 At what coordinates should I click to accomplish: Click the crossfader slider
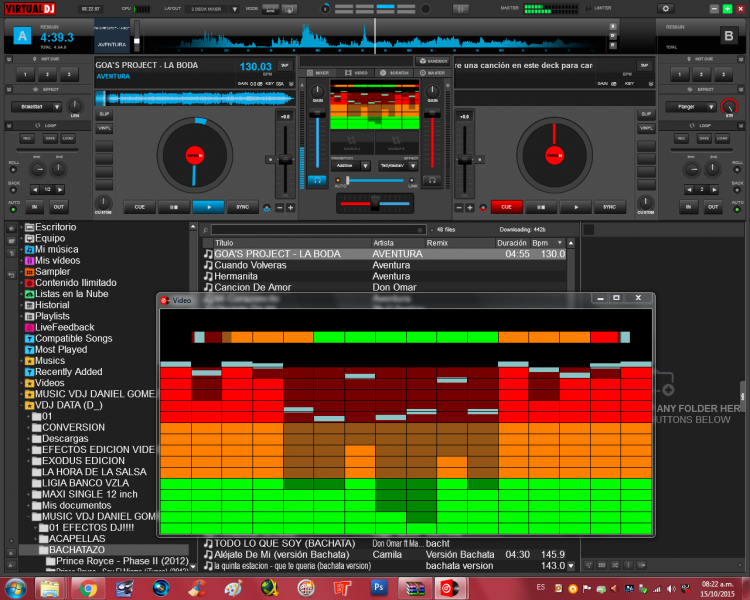click(x=375, y=205)
